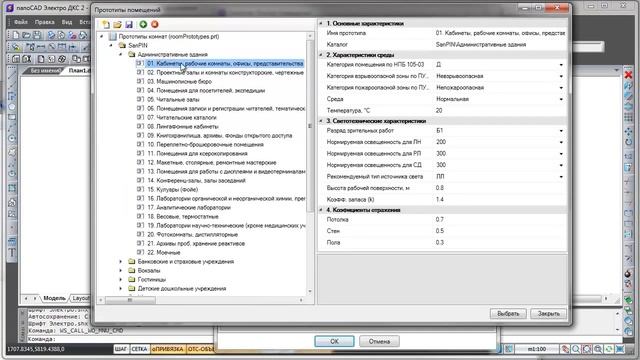Switch to the Layout tab
The image size is (640, 360).
81,298
